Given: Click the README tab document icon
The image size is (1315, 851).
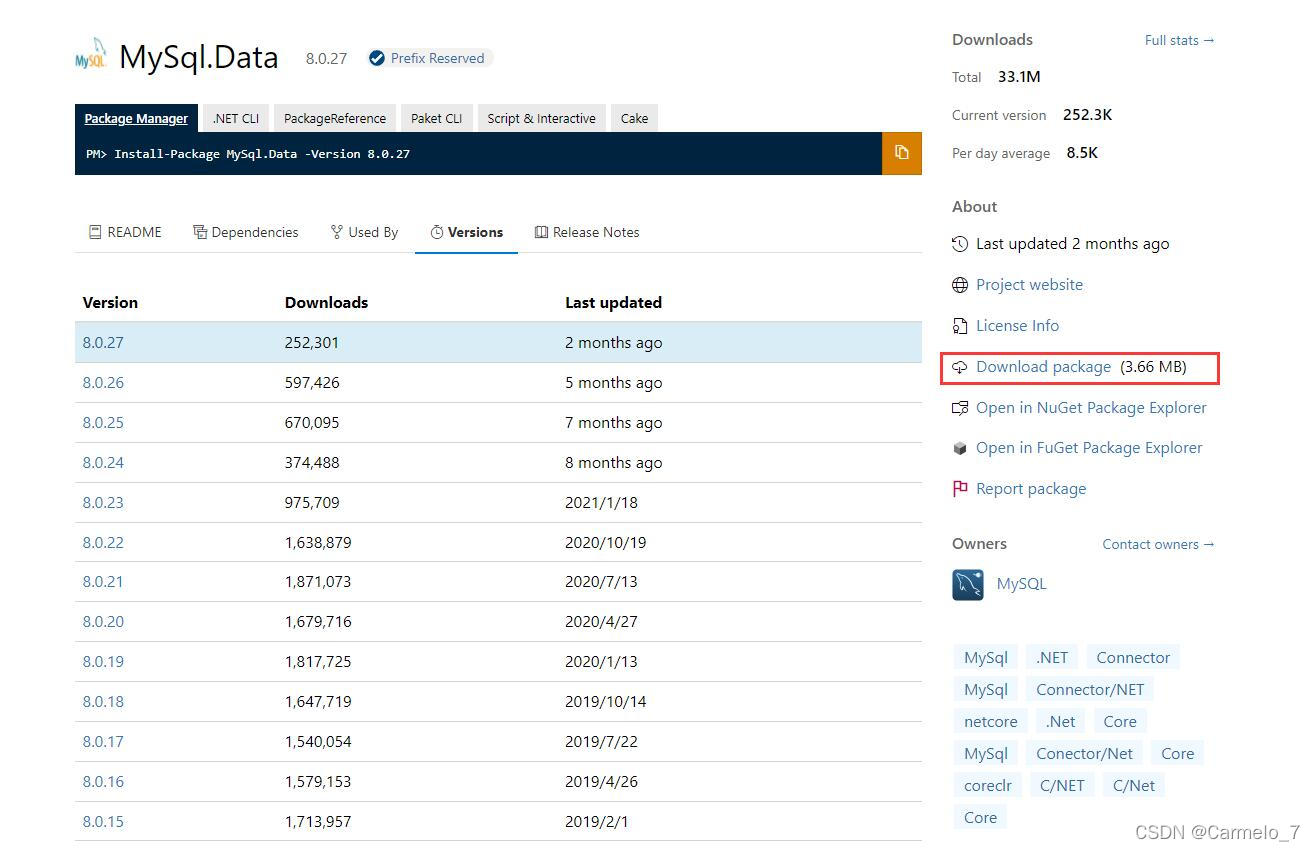Looking at the screenshot, I should [95, 232].
